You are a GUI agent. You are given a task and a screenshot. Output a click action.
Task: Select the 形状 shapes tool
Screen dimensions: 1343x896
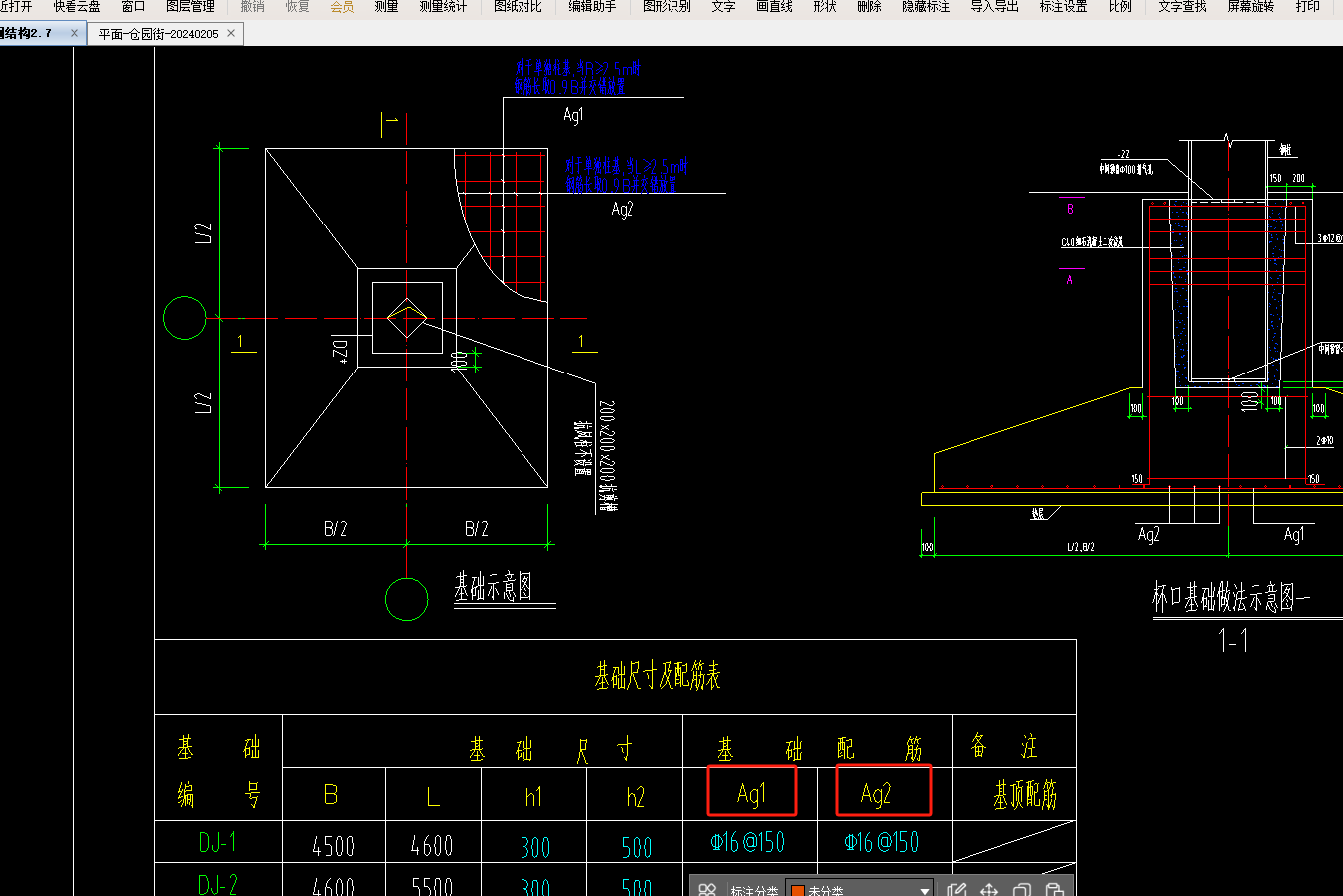[x=824, y=6]
